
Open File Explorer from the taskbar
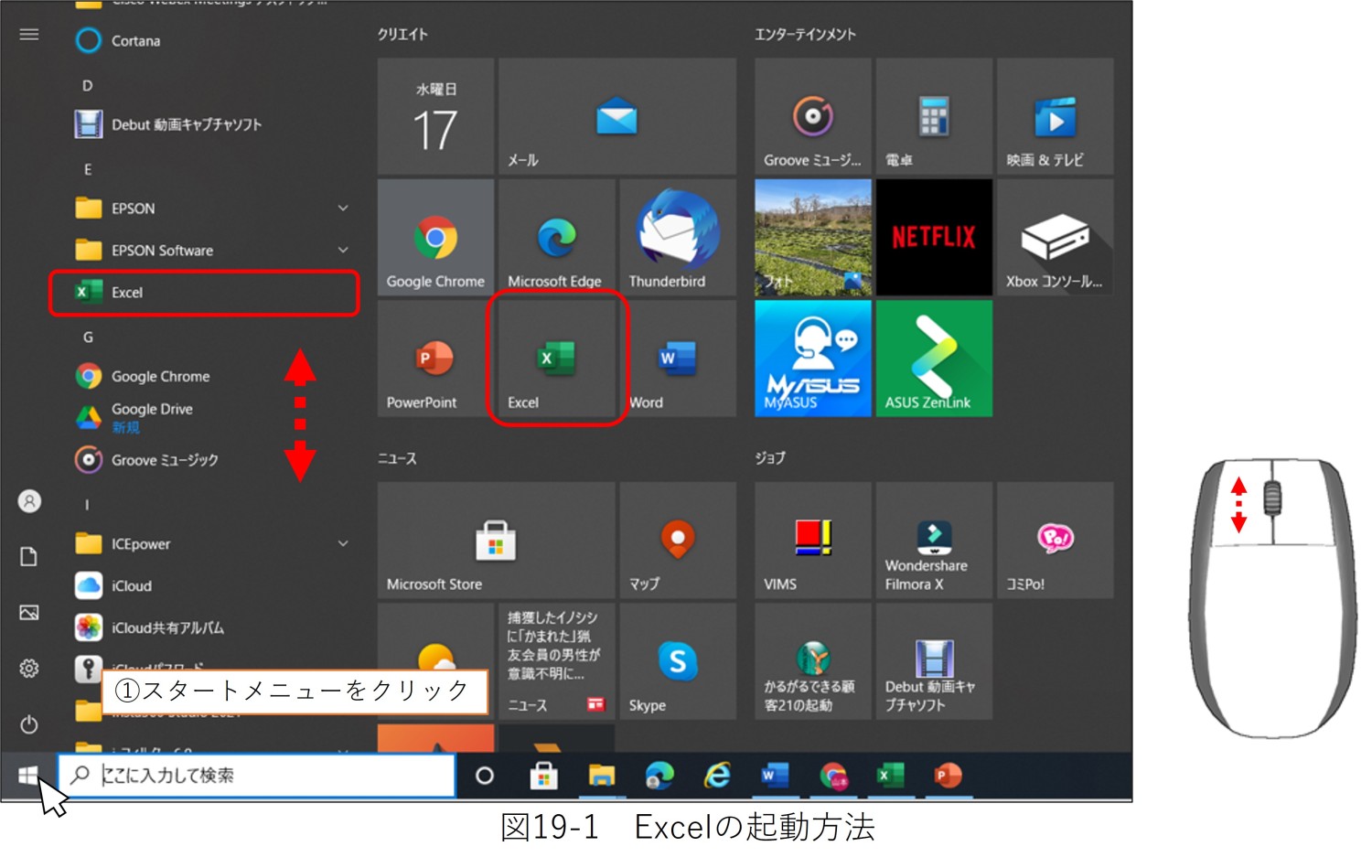click(602, 777)
